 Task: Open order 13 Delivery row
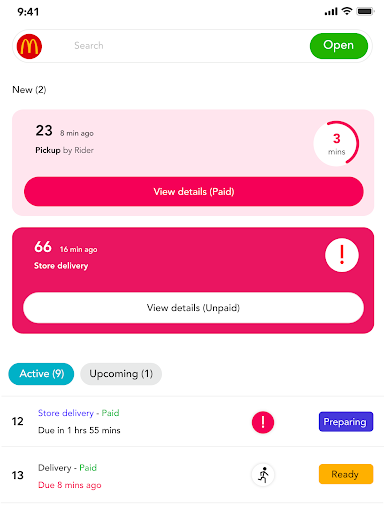193,475
